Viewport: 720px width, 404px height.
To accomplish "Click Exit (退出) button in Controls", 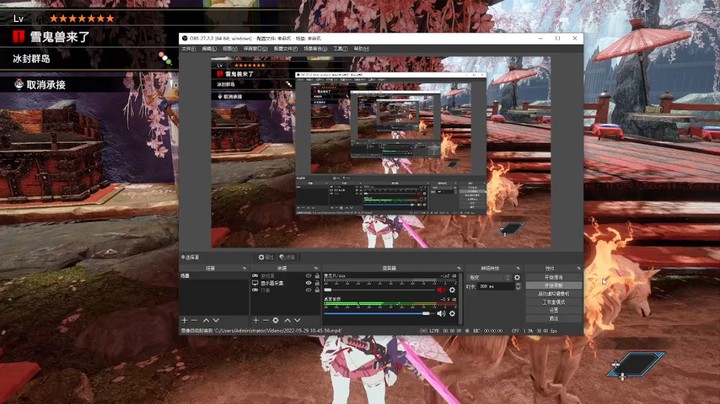I will tap(554, 319).
